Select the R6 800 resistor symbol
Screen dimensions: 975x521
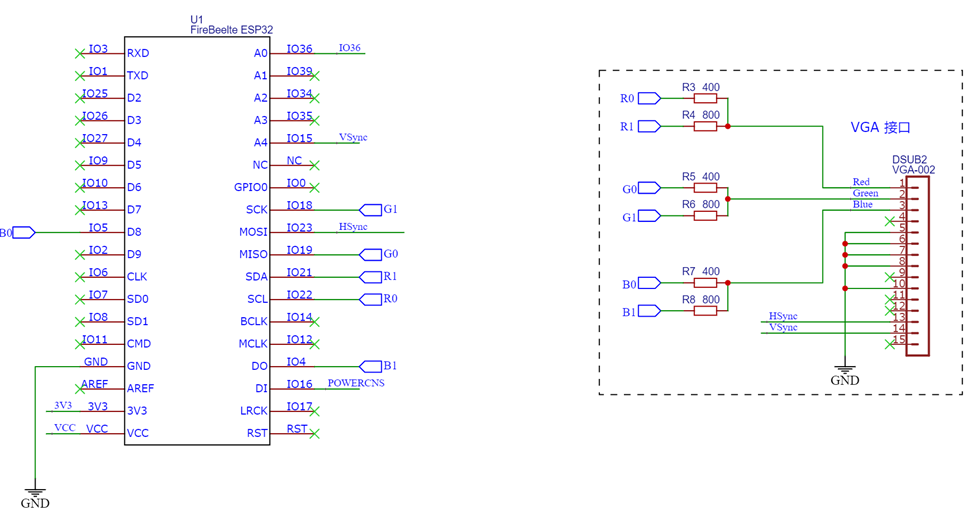tap(705, 216)
